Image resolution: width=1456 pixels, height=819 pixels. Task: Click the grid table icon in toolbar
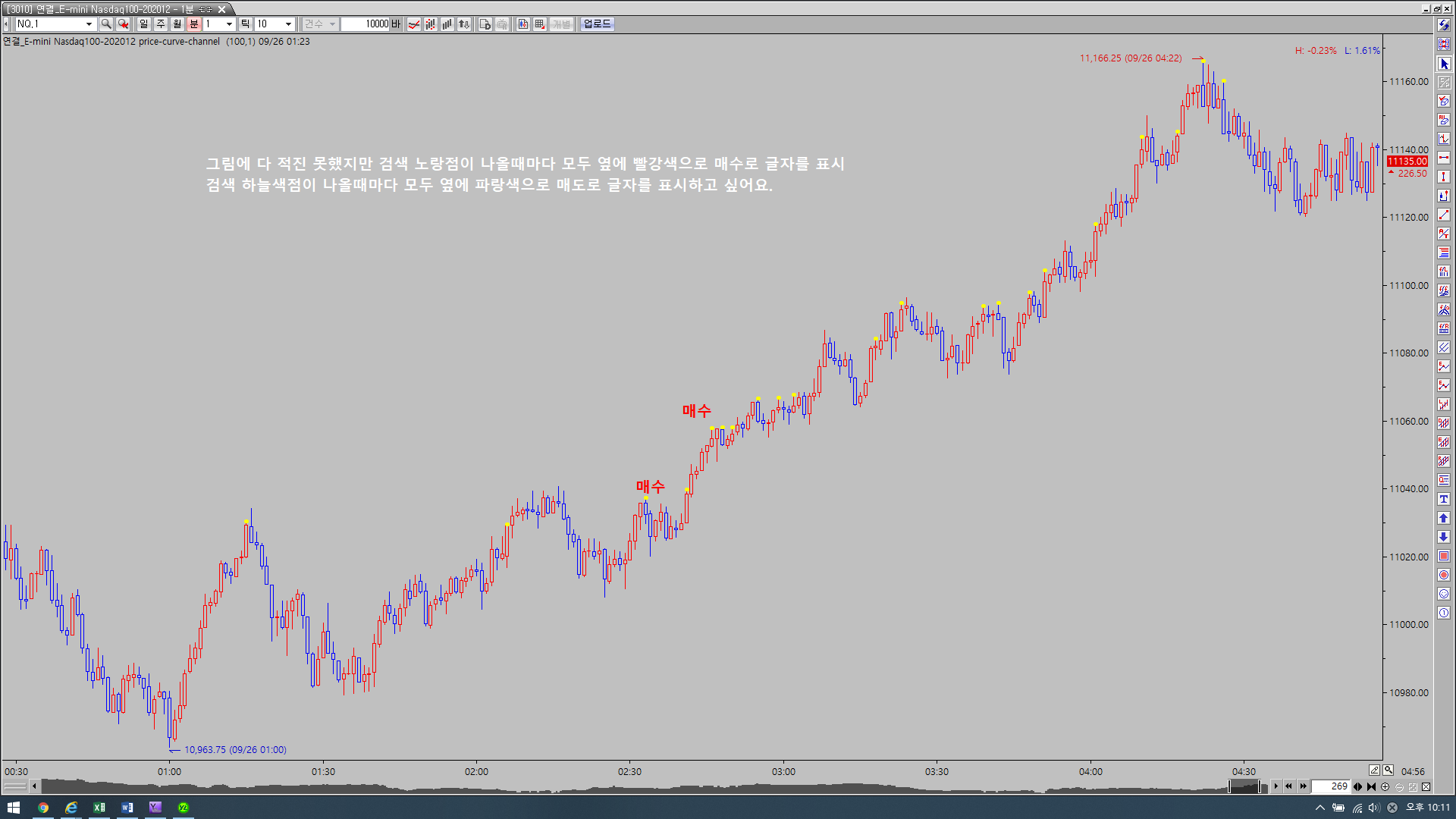point(540,24)
